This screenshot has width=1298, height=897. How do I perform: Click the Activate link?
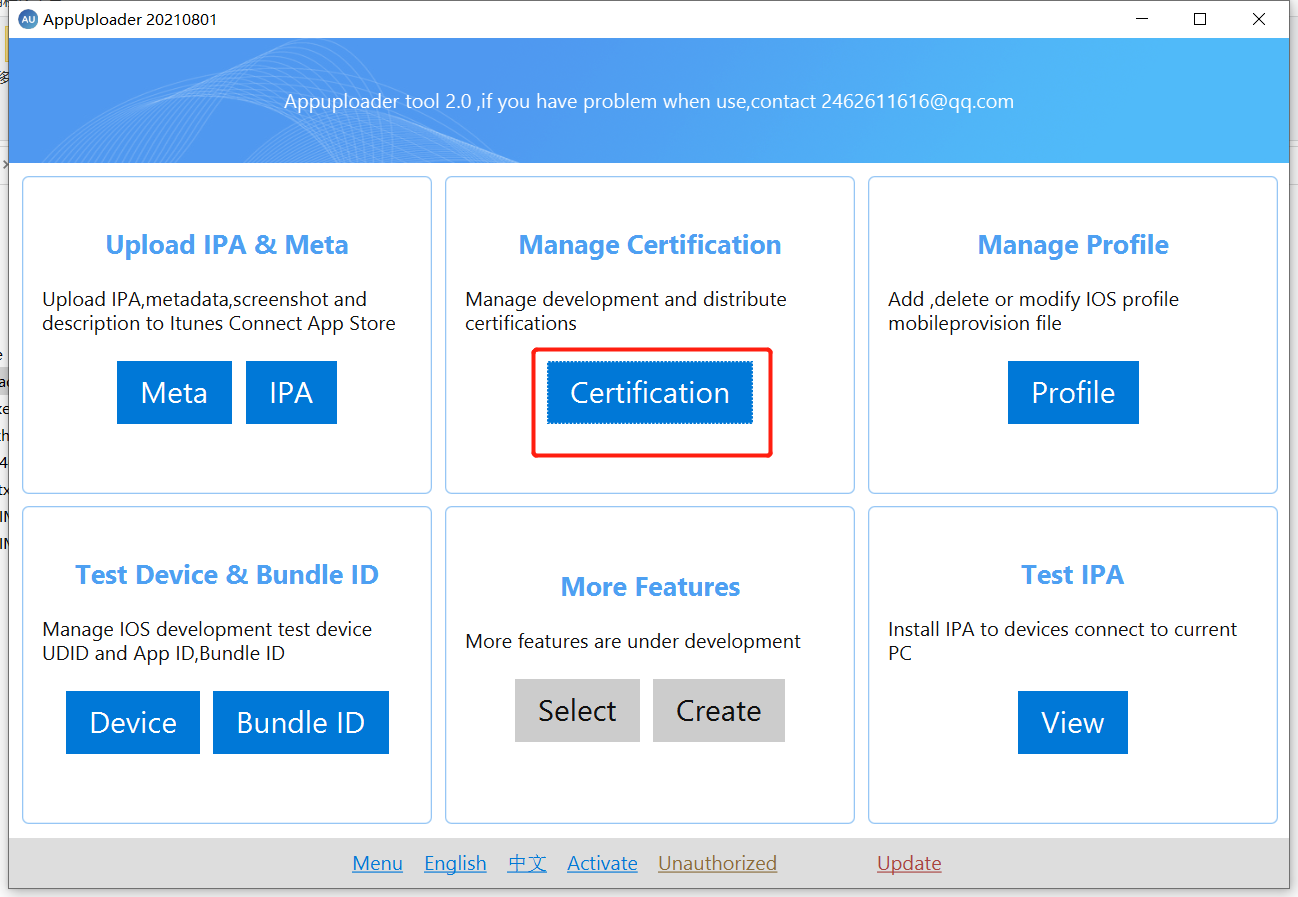(602, 863)
